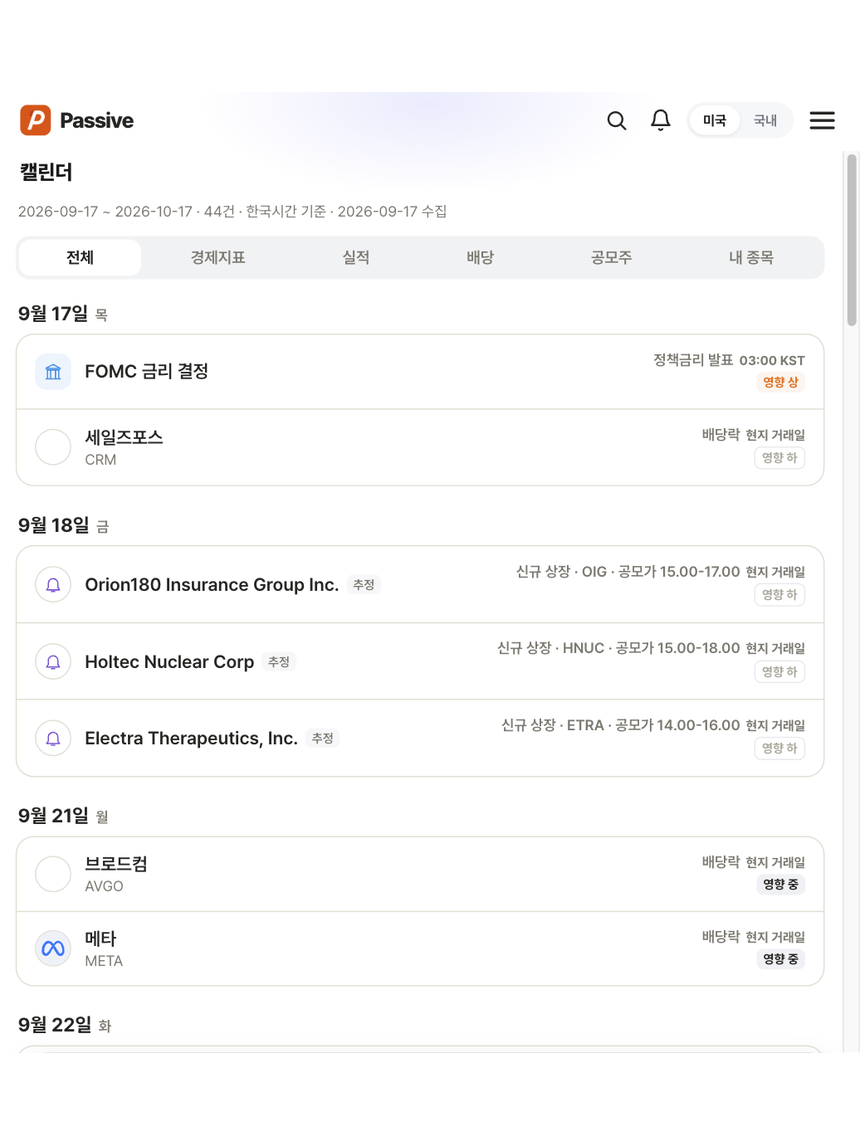Open Electra Therapeutics, Inc. listing
This screenshot has width=860, height=1146.
pos(420,738)
